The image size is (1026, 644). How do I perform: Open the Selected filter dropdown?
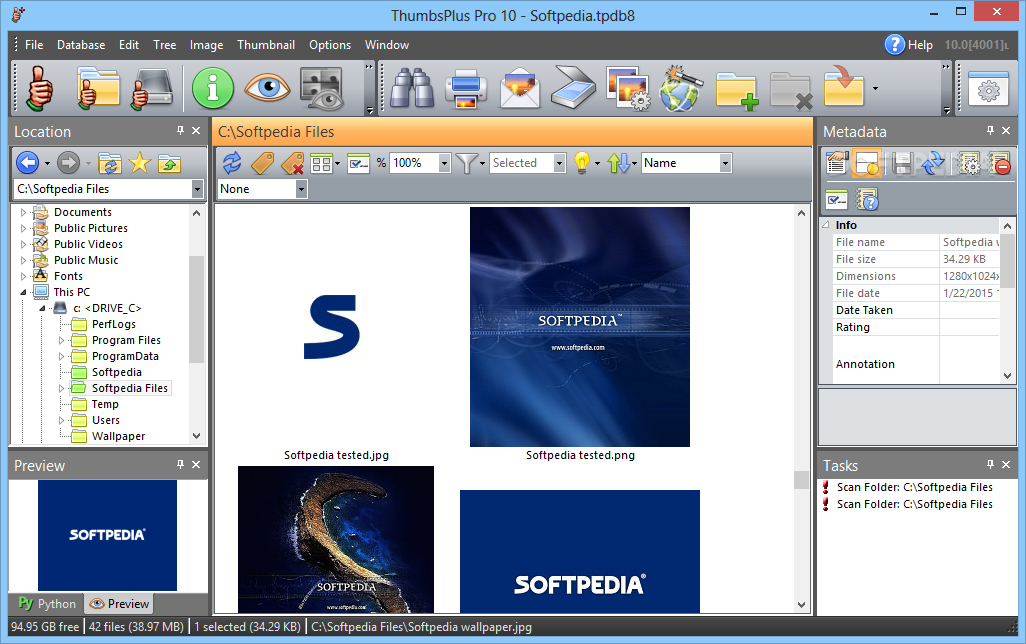point(559,163)
